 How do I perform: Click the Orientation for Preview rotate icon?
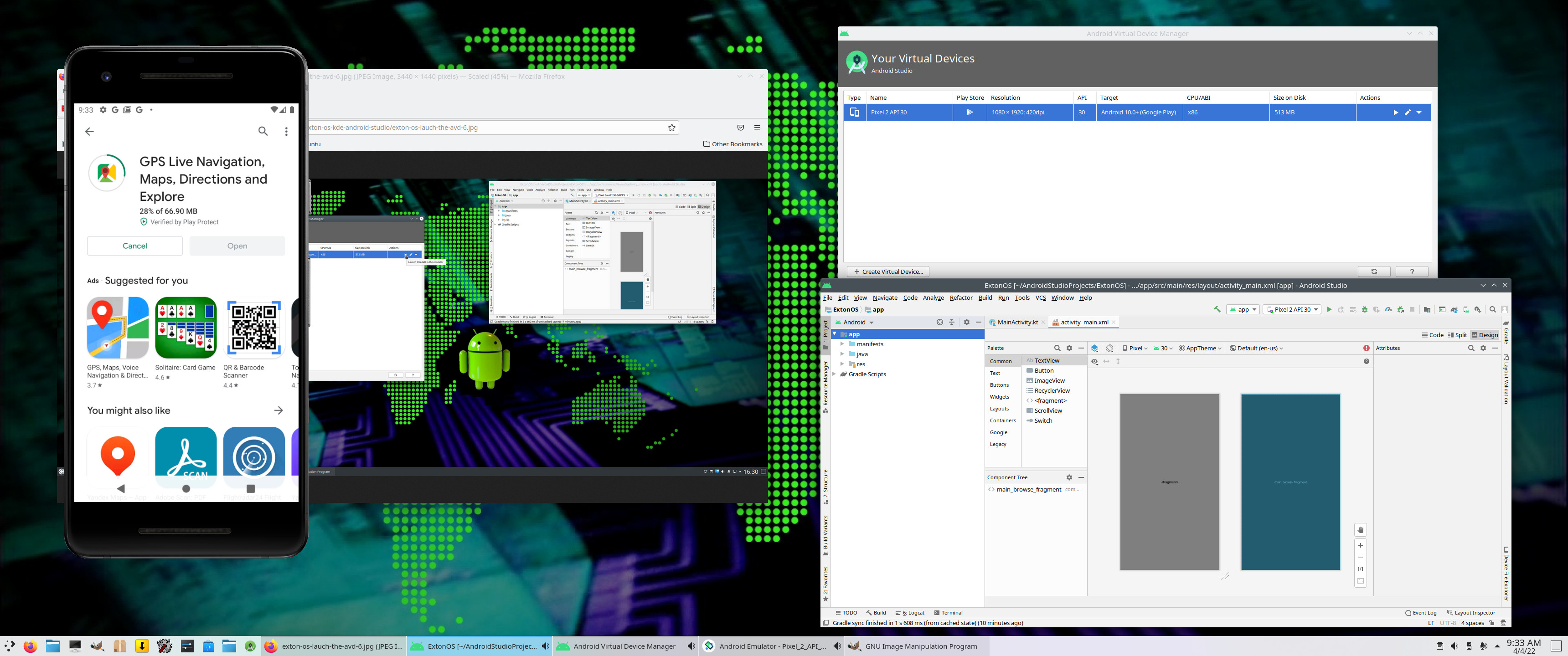point(1109,348)
